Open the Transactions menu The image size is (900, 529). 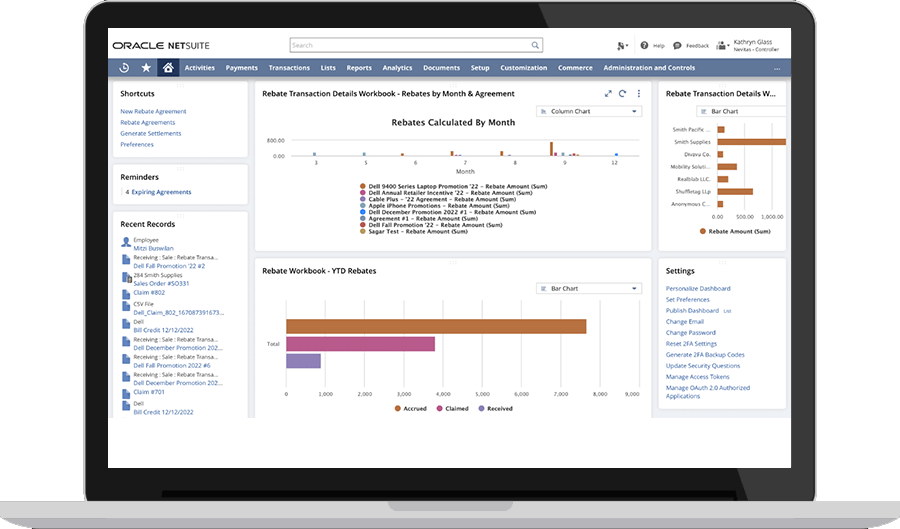[289, 68]
